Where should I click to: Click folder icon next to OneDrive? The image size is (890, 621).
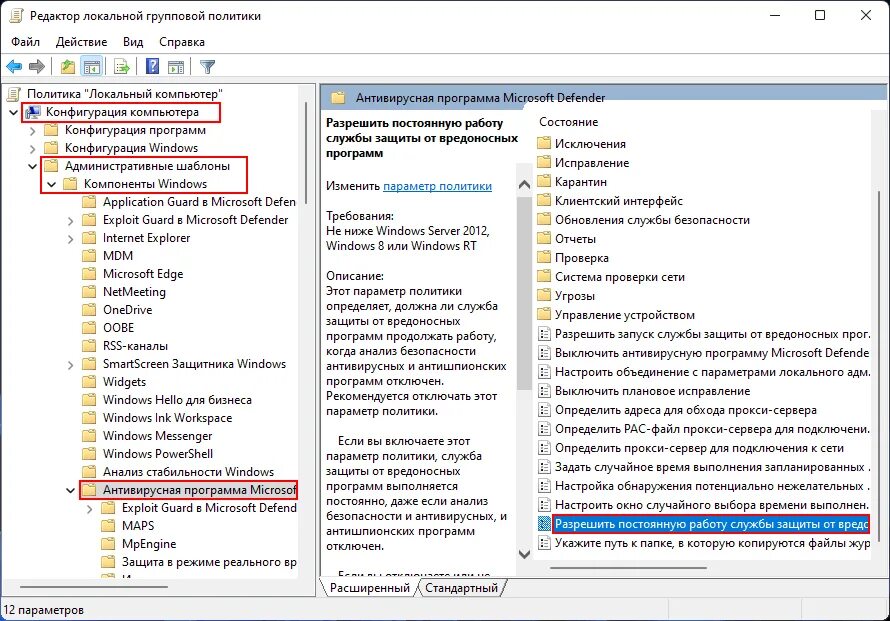pos(89,310)
